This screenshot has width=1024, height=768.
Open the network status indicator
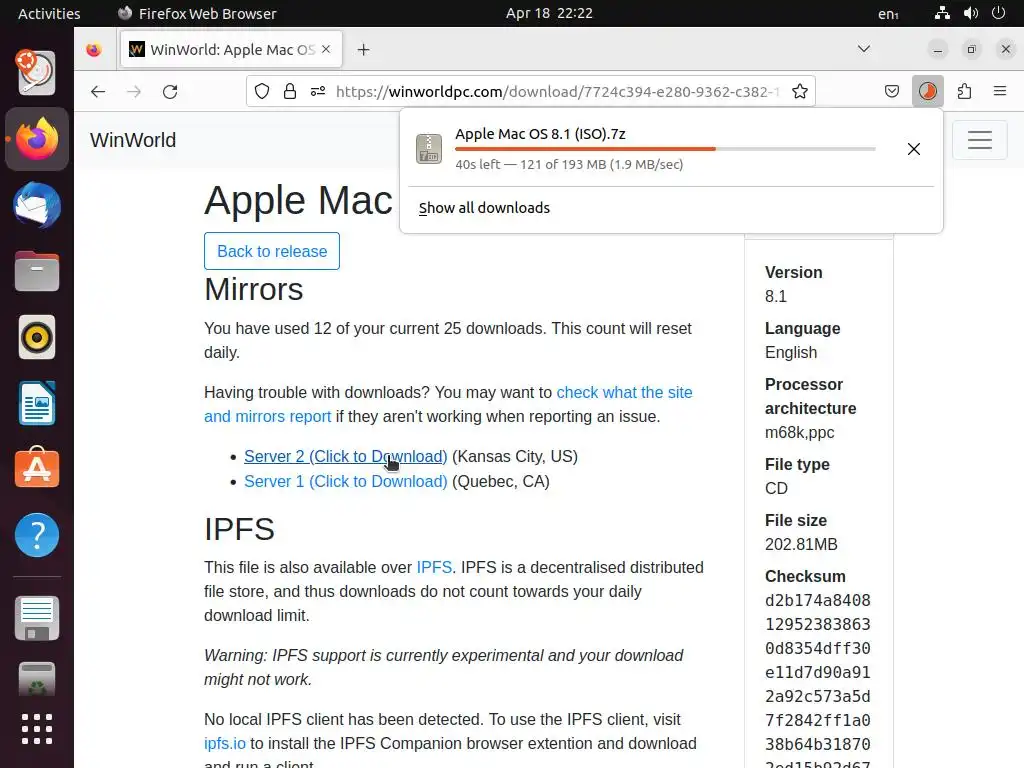click(x=942, y=13)
